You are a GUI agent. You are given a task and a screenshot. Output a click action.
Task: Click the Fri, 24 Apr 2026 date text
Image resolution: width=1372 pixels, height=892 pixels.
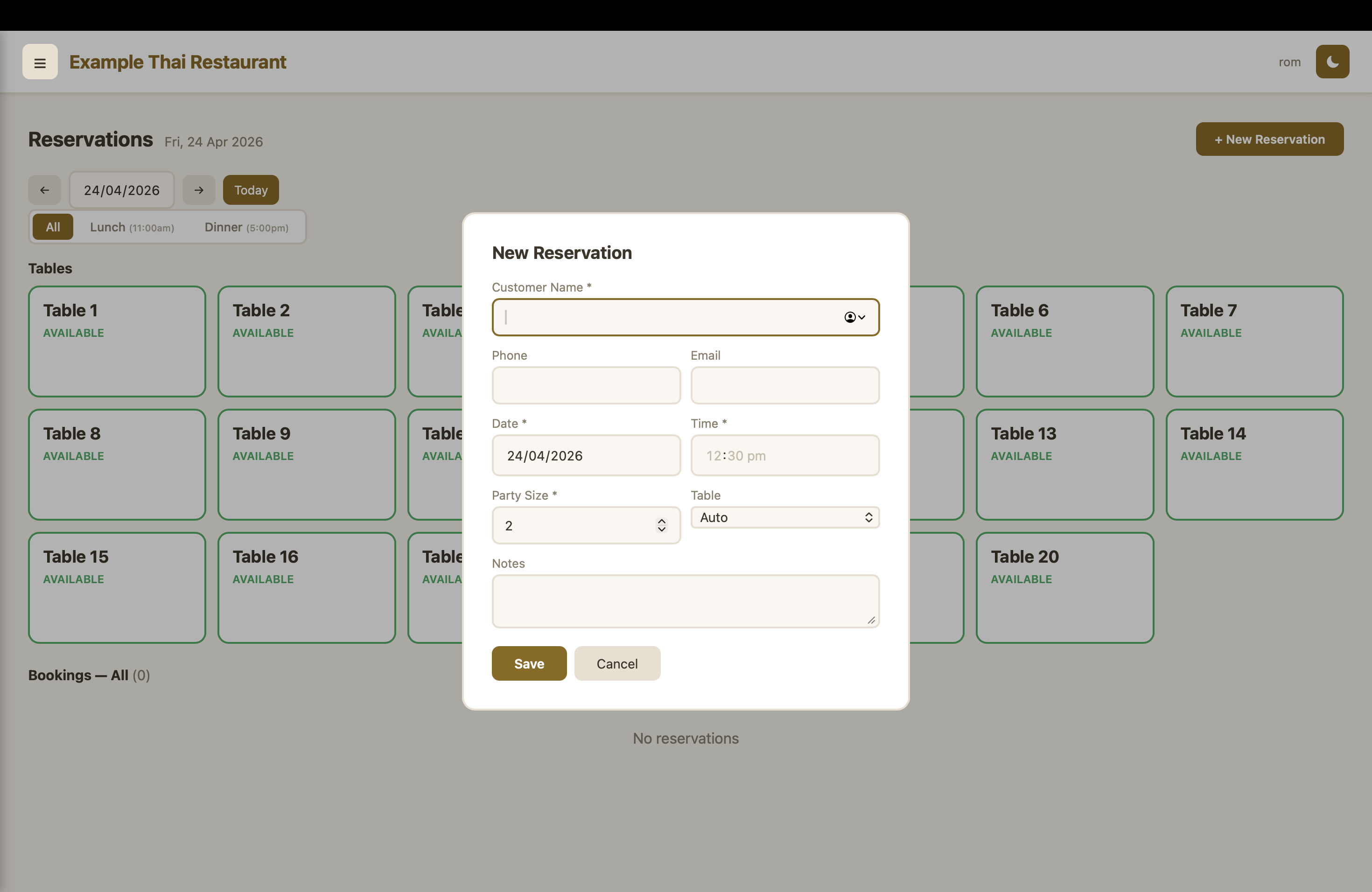pos(213,142)
